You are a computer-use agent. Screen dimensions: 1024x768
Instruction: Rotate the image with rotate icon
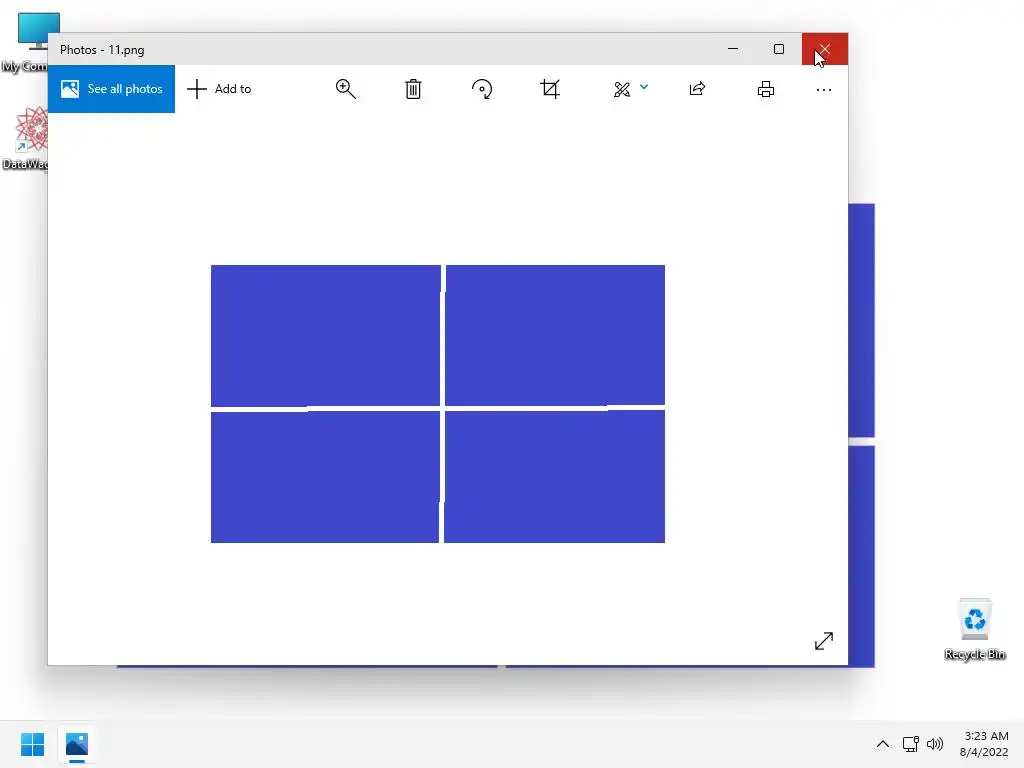pyautogui.click(x=482, y=89)
